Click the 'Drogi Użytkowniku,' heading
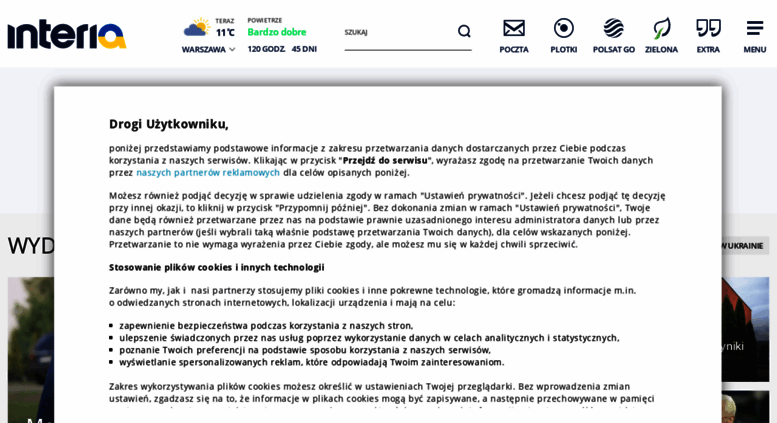777x423 pixels. coord(168,124)
